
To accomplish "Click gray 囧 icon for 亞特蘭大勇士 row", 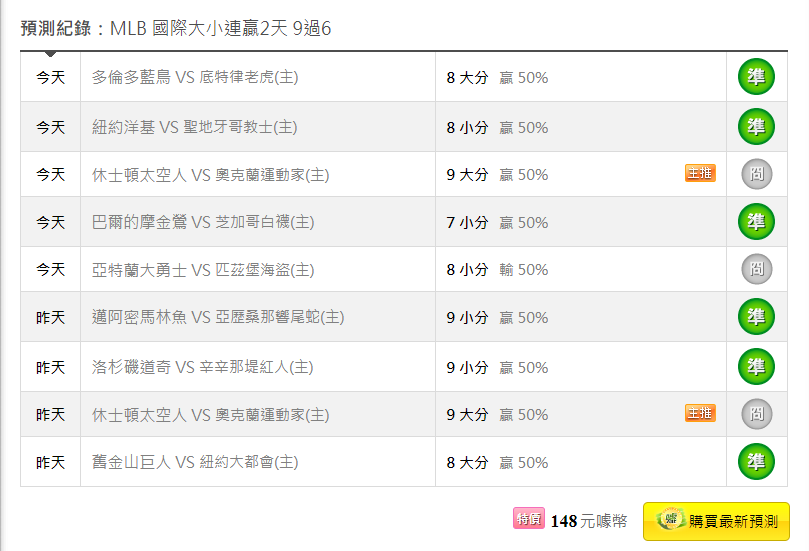I will point(756,269).
